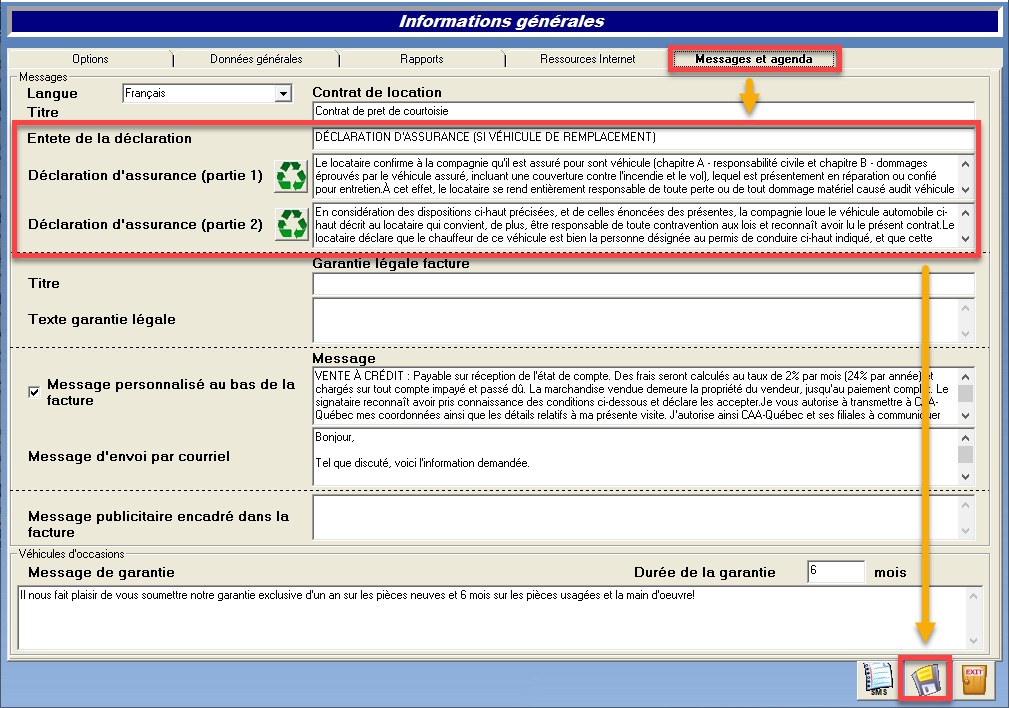Click the 'Message de garantie' label
Screen dimensions: 1009x708
(101, 572)
